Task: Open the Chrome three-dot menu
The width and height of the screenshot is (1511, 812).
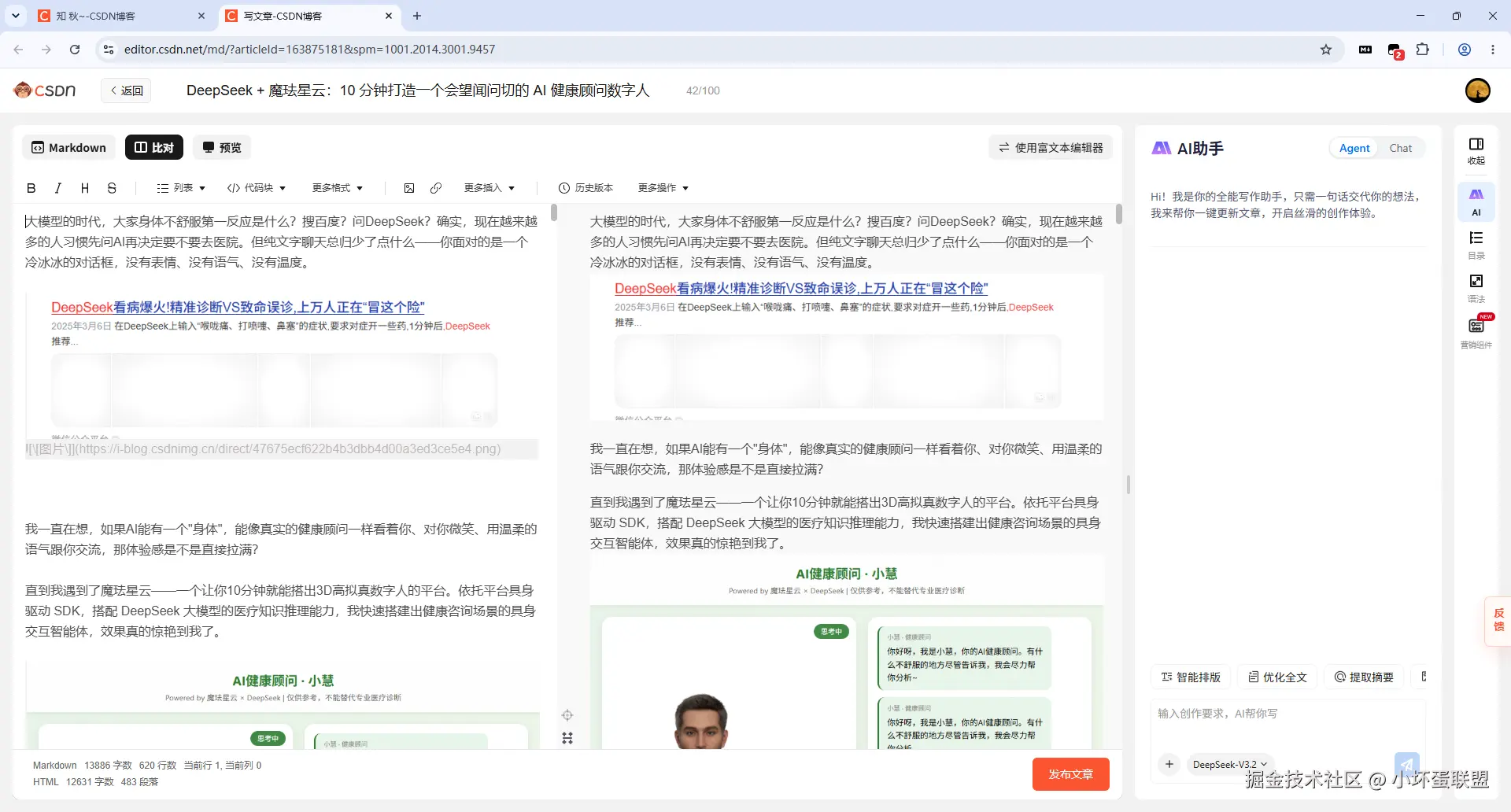Action: coord(1493,50)
